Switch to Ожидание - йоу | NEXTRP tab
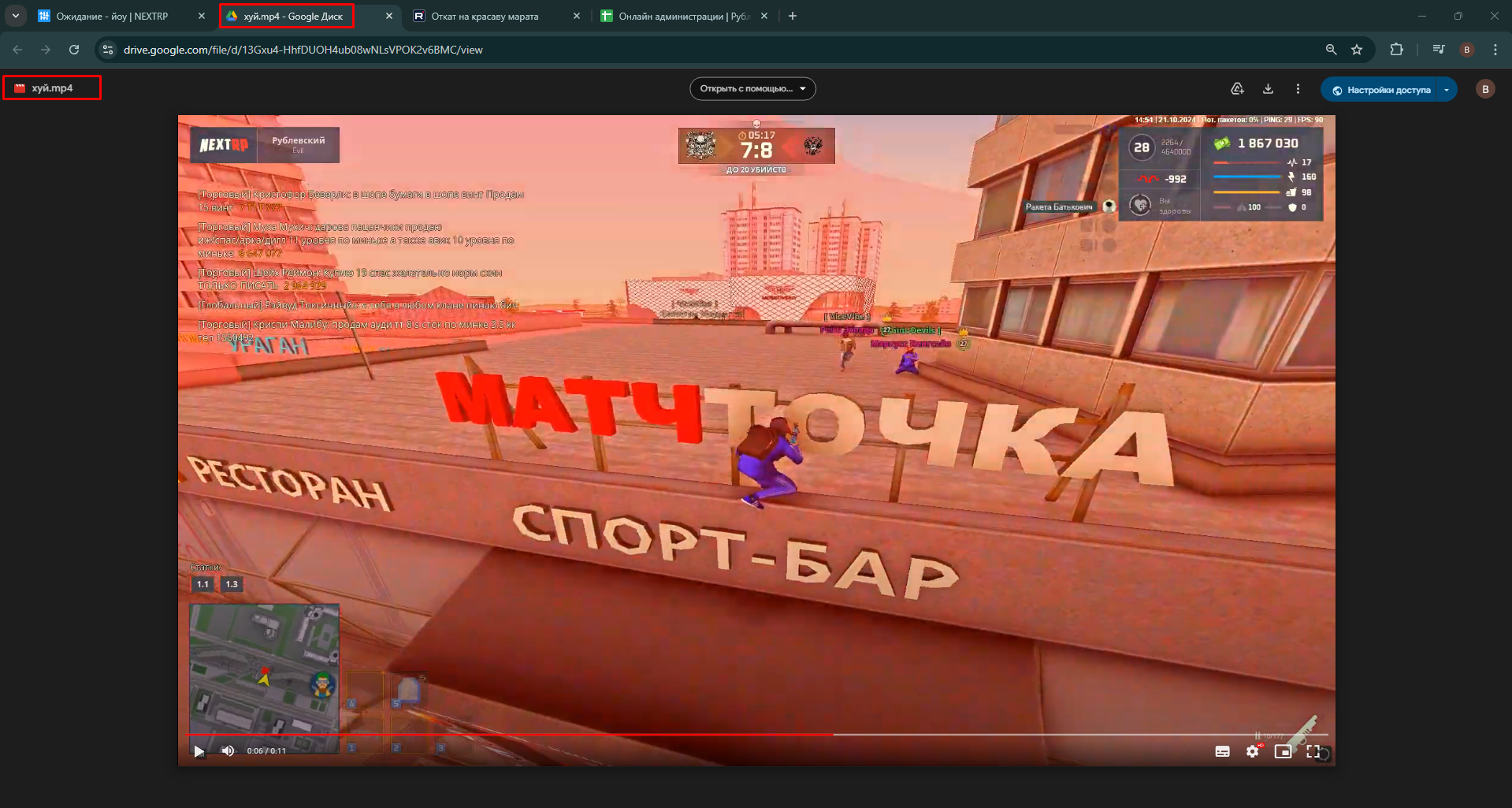Screen dimensions: 1512x808 pos(112,16)
